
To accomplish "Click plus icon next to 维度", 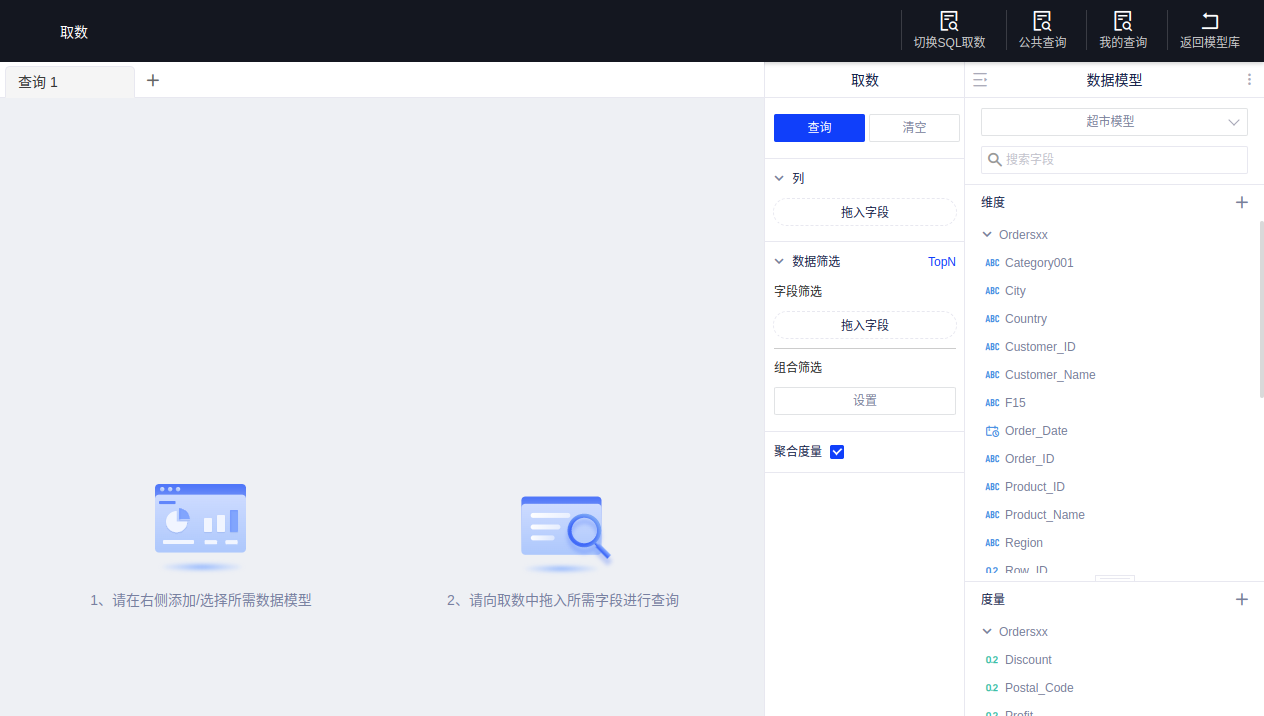I will (1241, 202).
